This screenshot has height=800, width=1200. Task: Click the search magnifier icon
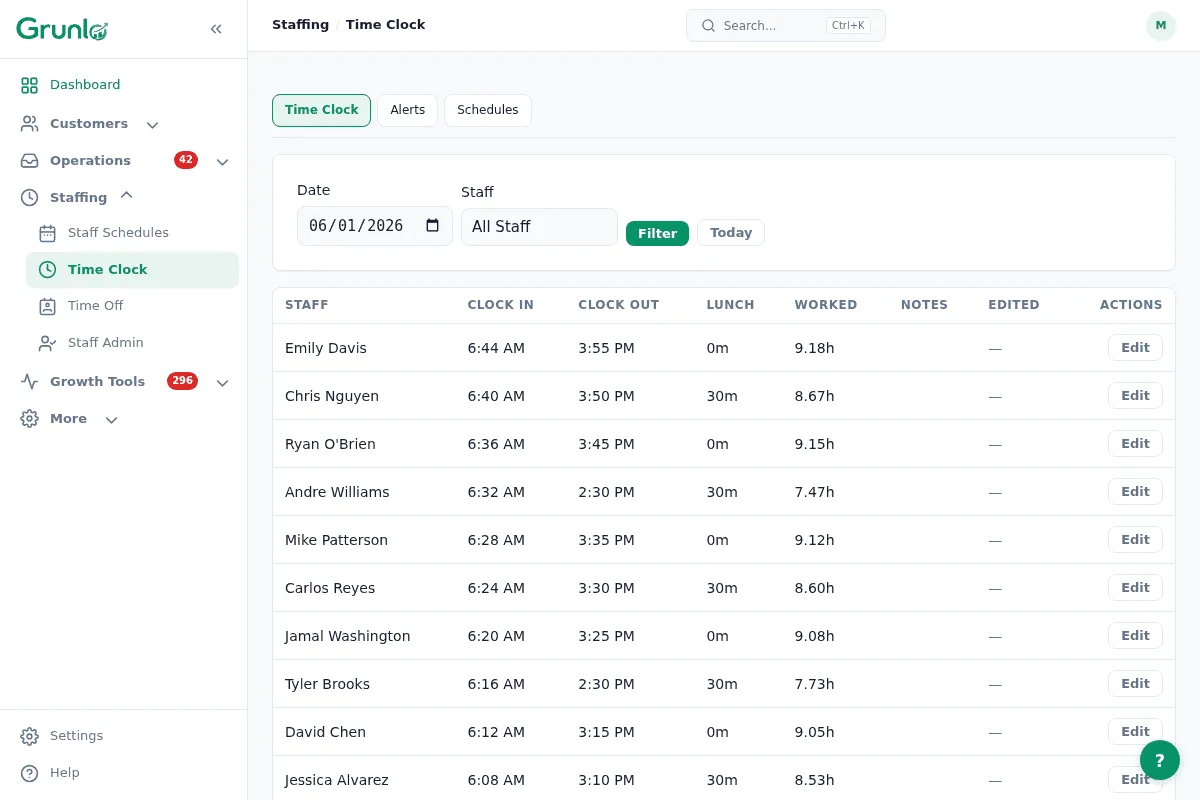tap(708, 26)
